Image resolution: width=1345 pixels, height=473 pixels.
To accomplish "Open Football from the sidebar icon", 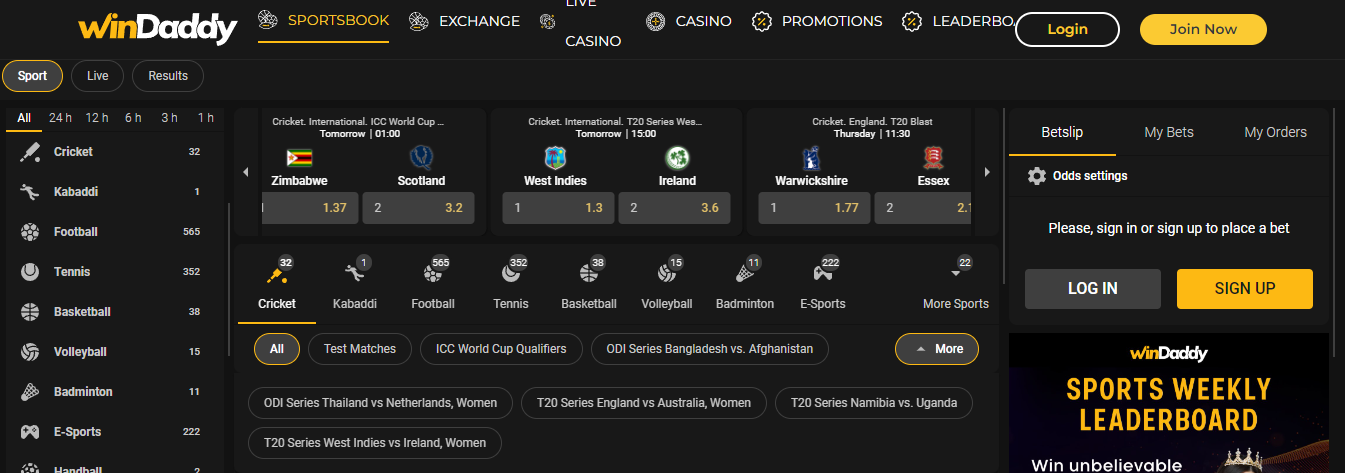I will [x=31, y=232].
